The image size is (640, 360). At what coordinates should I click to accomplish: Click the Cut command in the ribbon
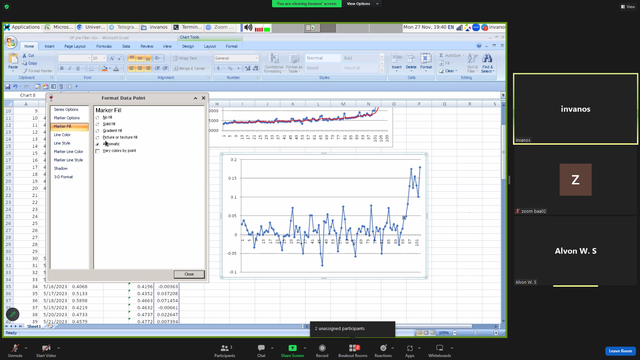click(x=29, y=56)
